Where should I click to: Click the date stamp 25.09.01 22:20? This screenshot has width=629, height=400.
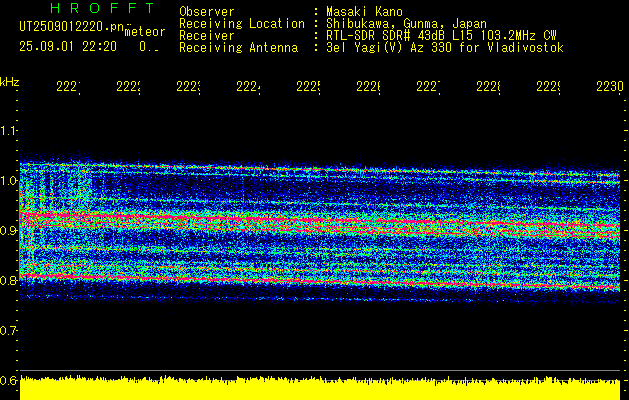pyautogui.click(x=68, y=47)
